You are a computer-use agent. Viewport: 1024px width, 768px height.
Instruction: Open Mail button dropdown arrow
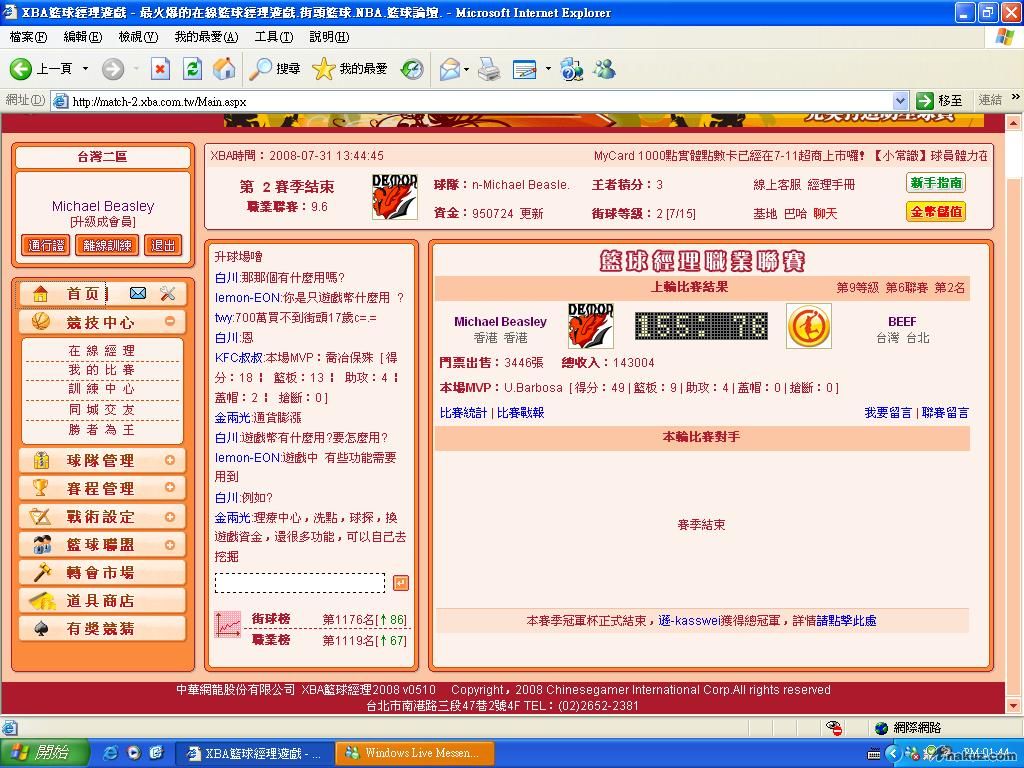point(466,69)
